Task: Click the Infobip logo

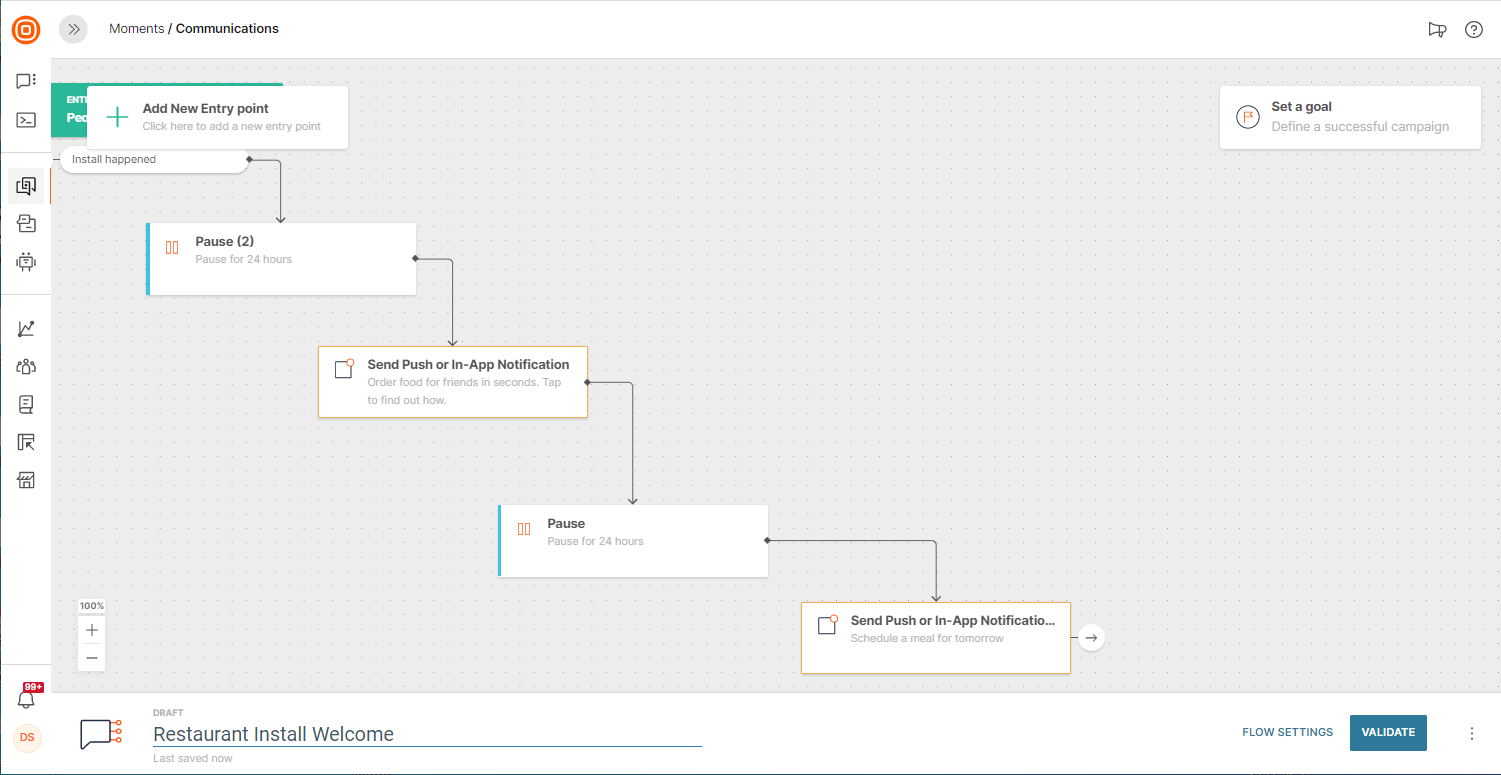Action: [x=26, y=29]
